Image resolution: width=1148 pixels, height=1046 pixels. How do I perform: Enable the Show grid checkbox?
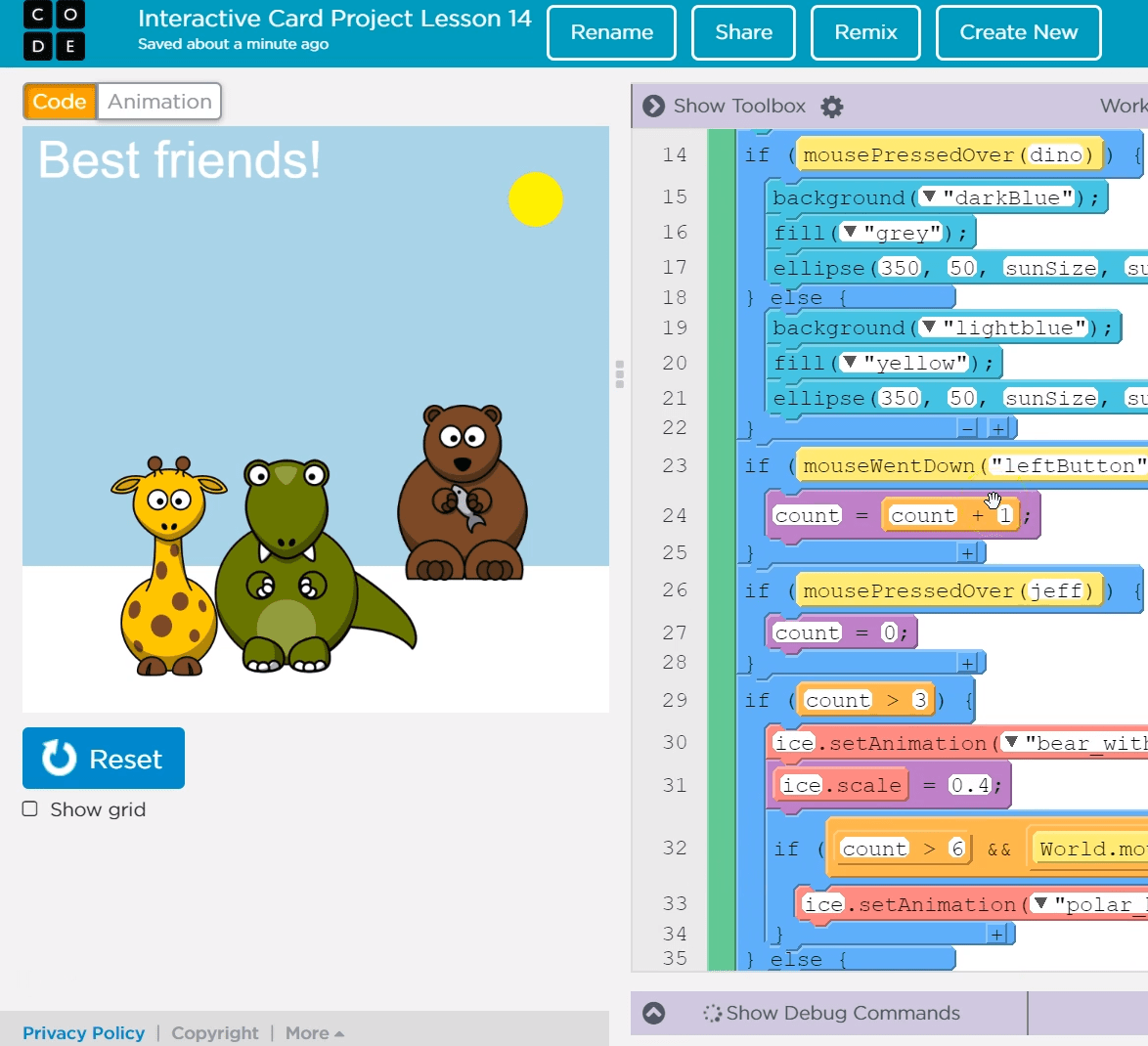pos(30,808)
